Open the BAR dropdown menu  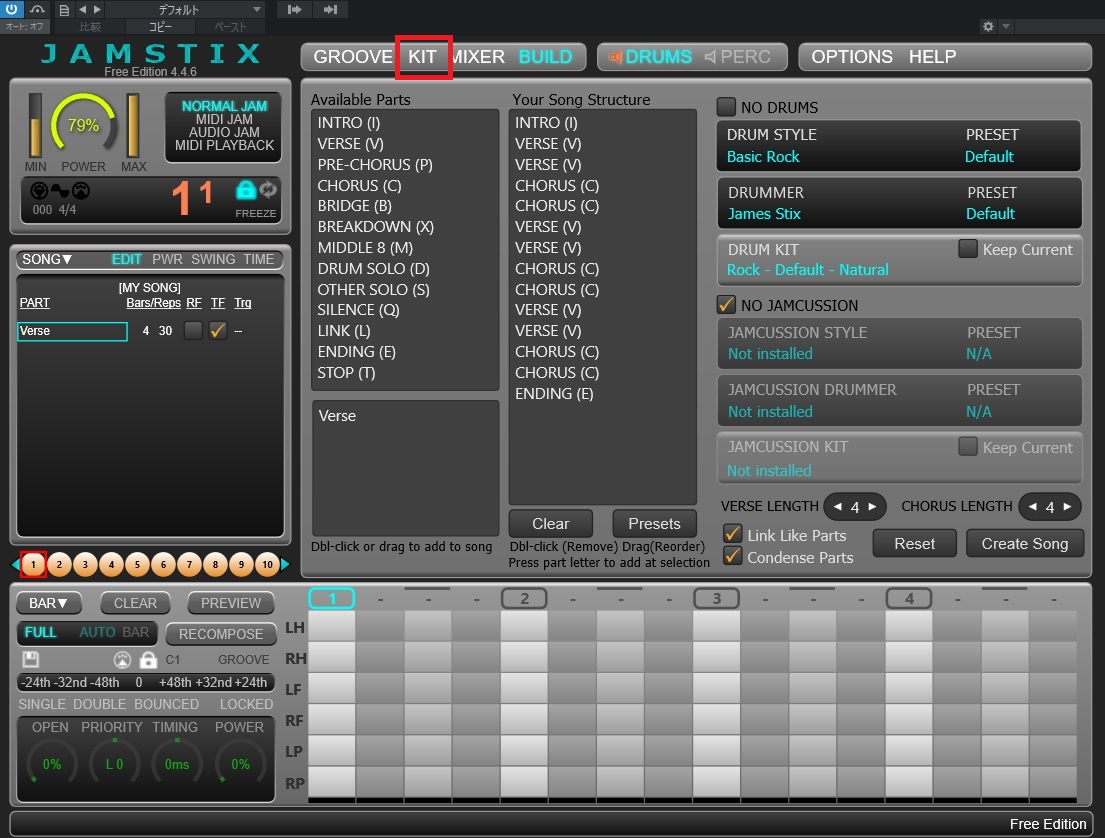coord(48,603)
